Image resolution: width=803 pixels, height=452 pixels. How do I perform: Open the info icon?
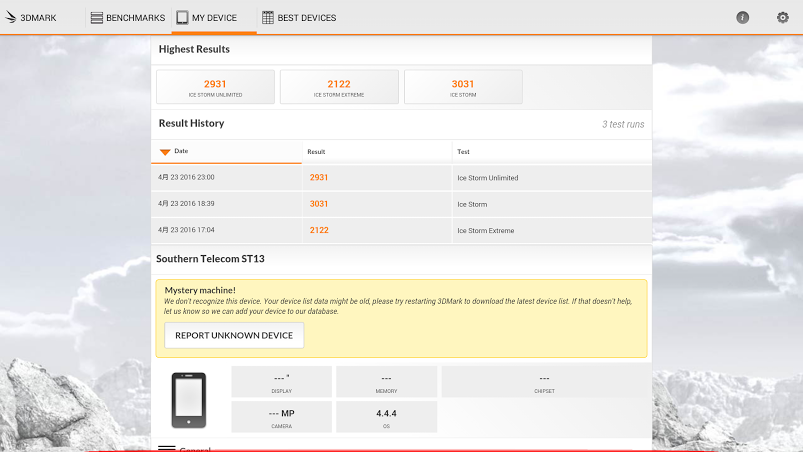coord(743,17)
